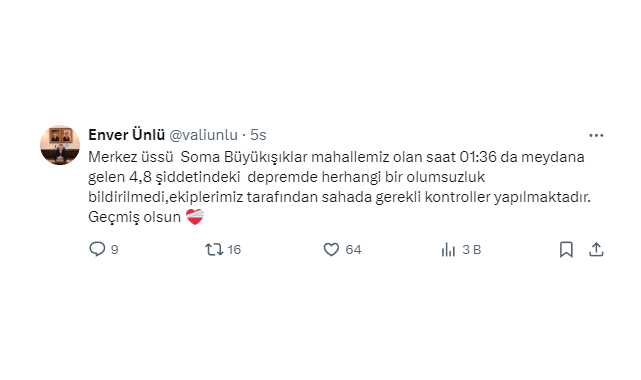Click the reply count 9

(115, 250)
